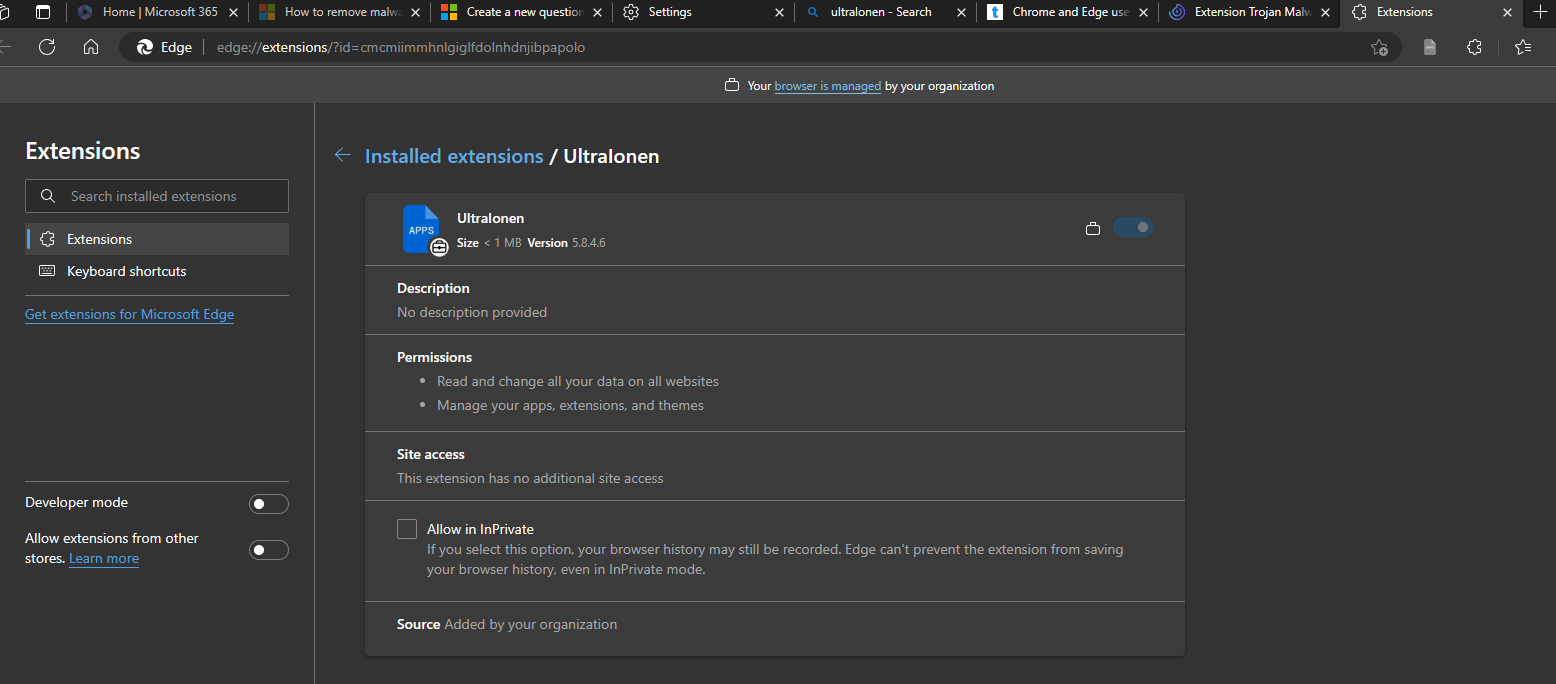Open Keyboard shortcuts in the sidebar
This screenshot has height=684, width=1556.
157,271
